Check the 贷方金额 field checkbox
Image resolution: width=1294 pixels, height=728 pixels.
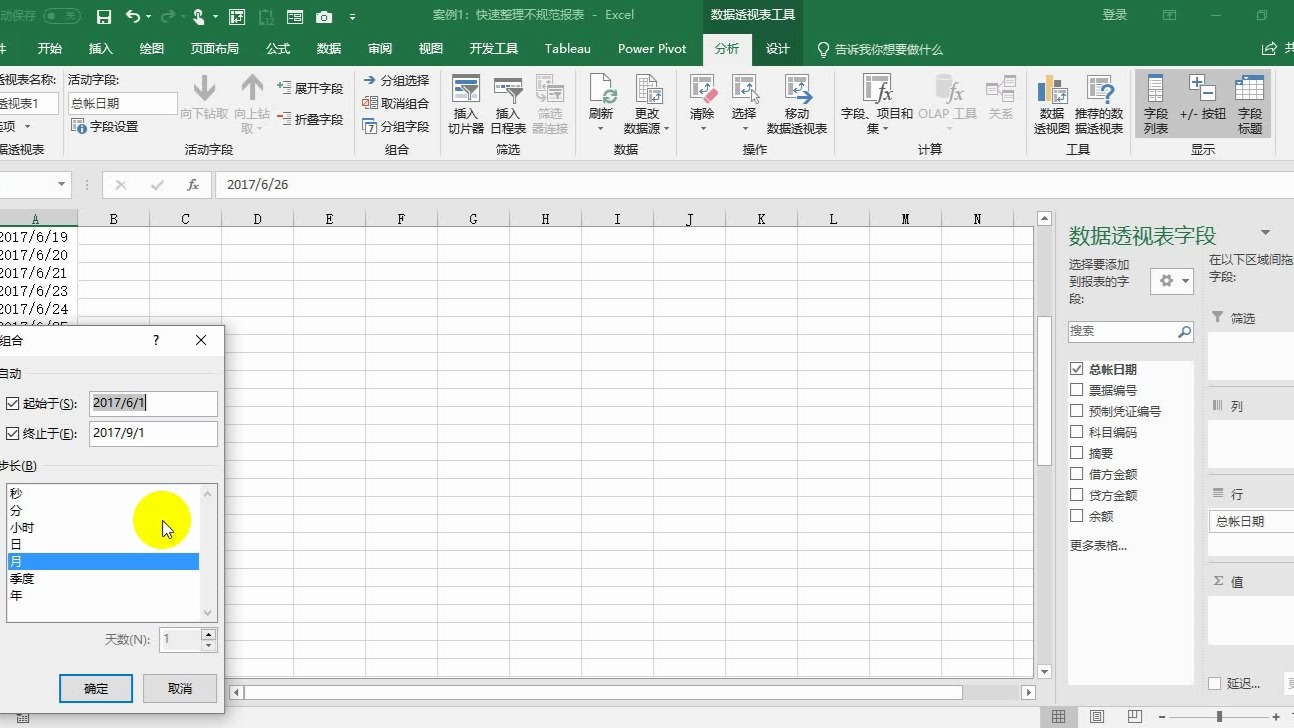tap(1077, 495)
